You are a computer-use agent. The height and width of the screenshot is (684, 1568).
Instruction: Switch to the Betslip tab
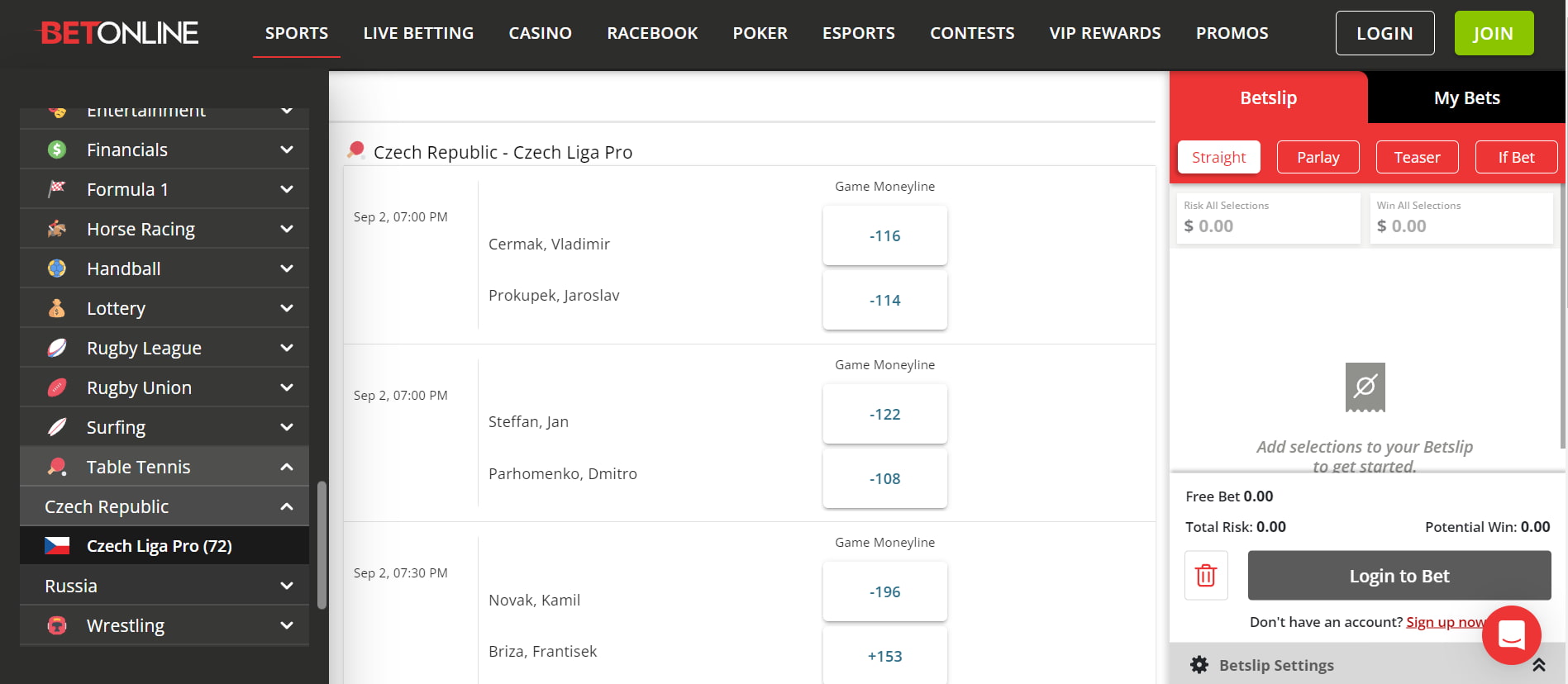tap(1269, 97)
